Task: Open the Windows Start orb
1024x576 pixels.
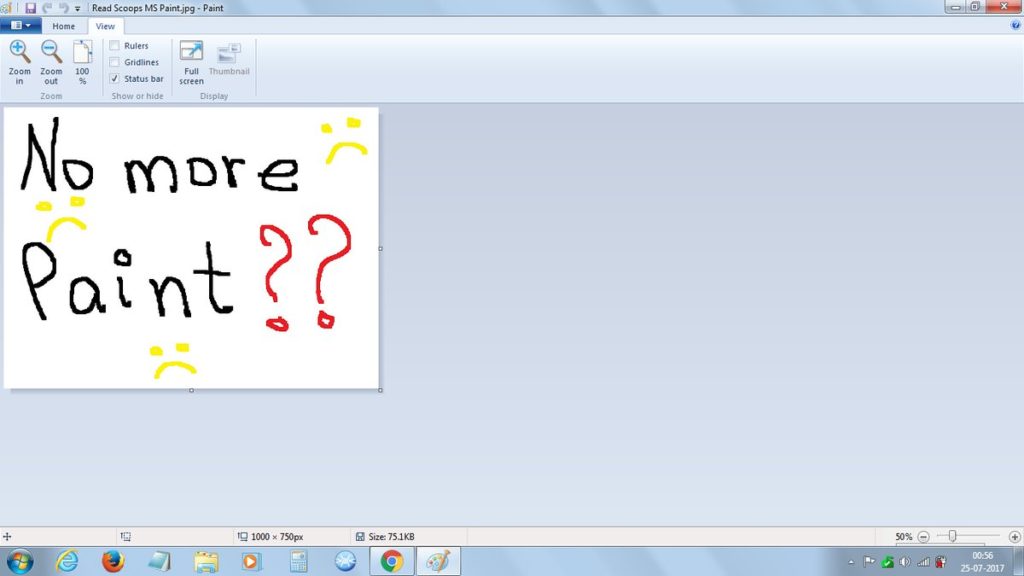Action: 20,562
